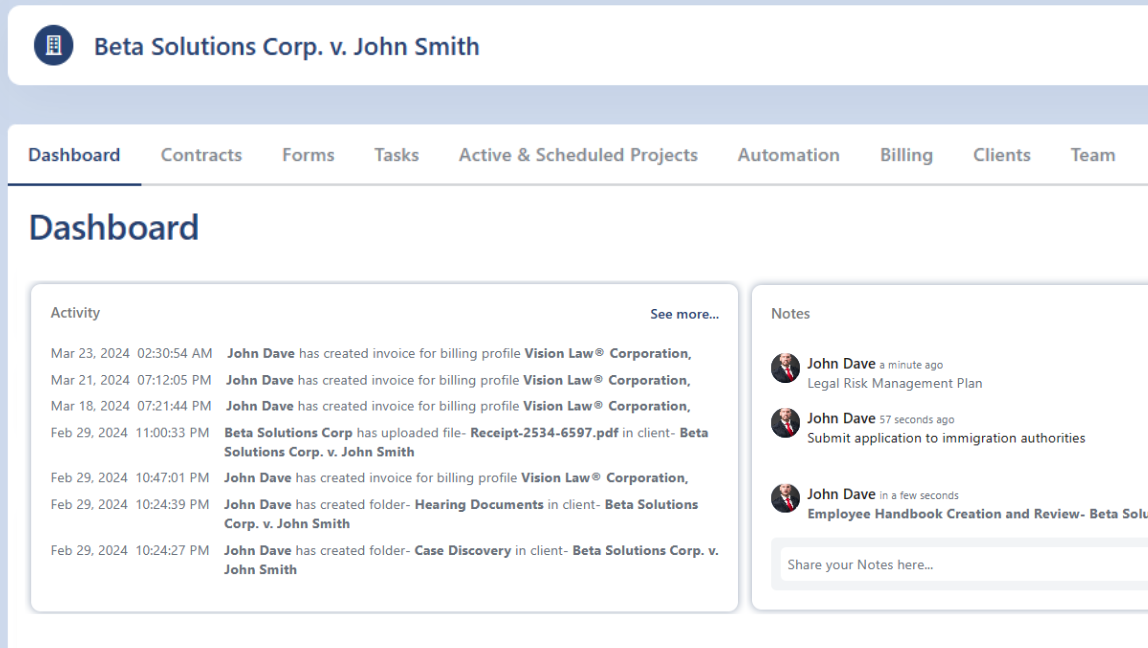Open the Billing tab

[906, 155]
